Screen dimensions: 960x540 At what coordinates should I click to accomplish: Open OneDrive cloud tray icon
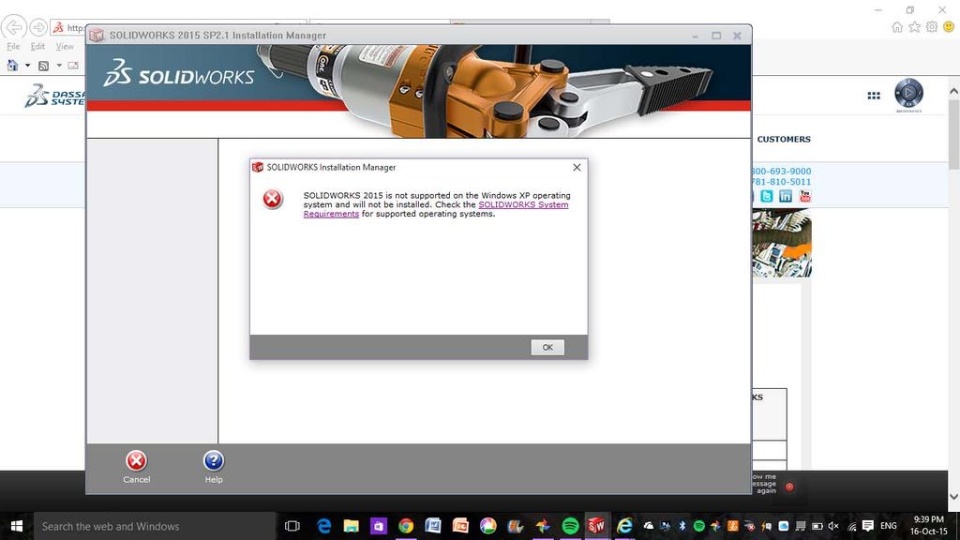click(648, 526)
